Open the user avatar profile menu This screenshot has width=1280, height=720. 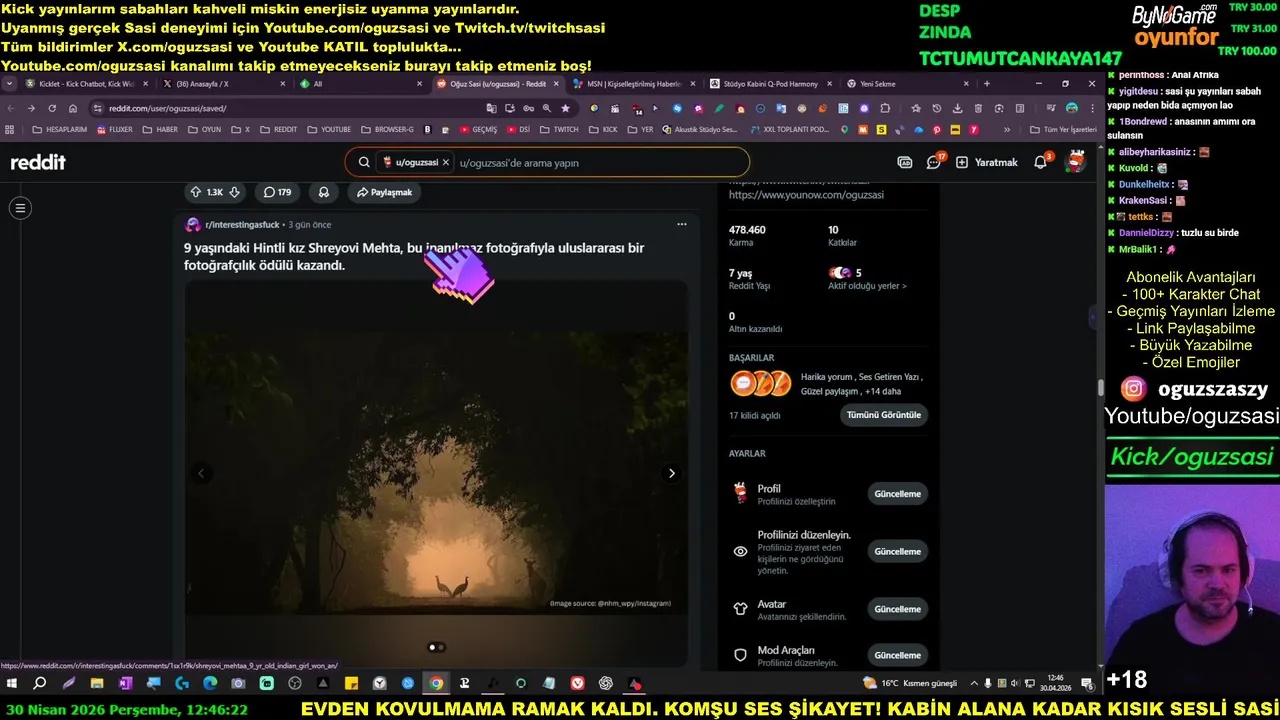1076,162
